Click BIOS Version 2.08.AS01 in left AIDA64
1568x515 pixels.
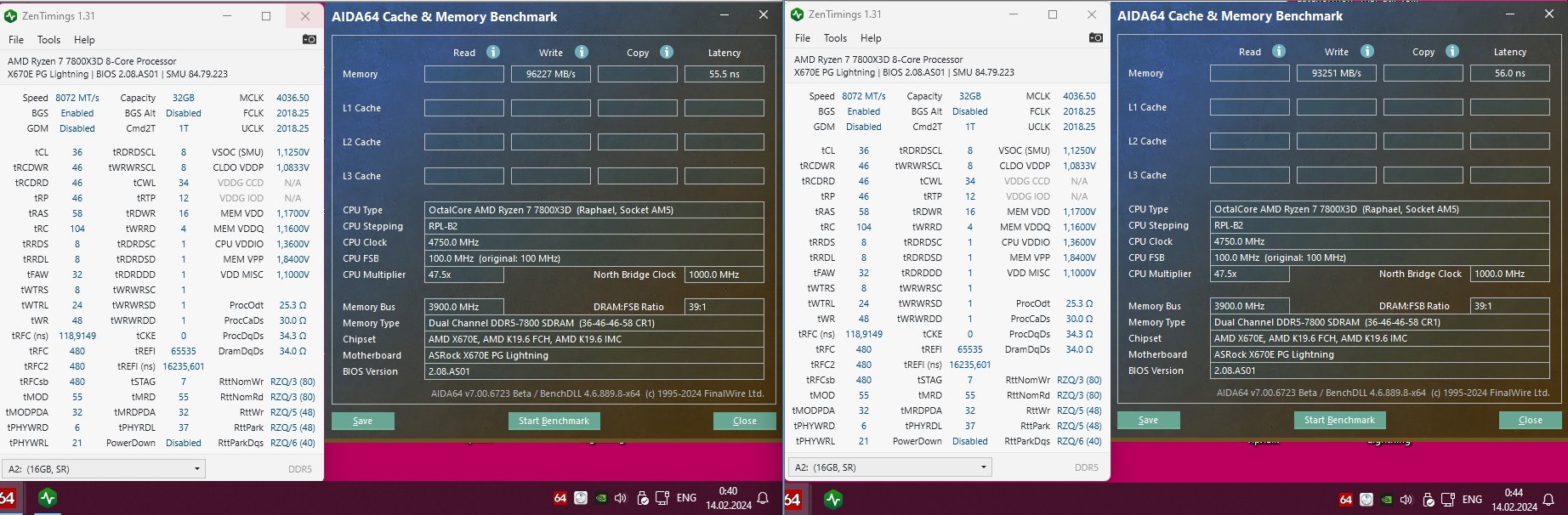coord(594,371)
